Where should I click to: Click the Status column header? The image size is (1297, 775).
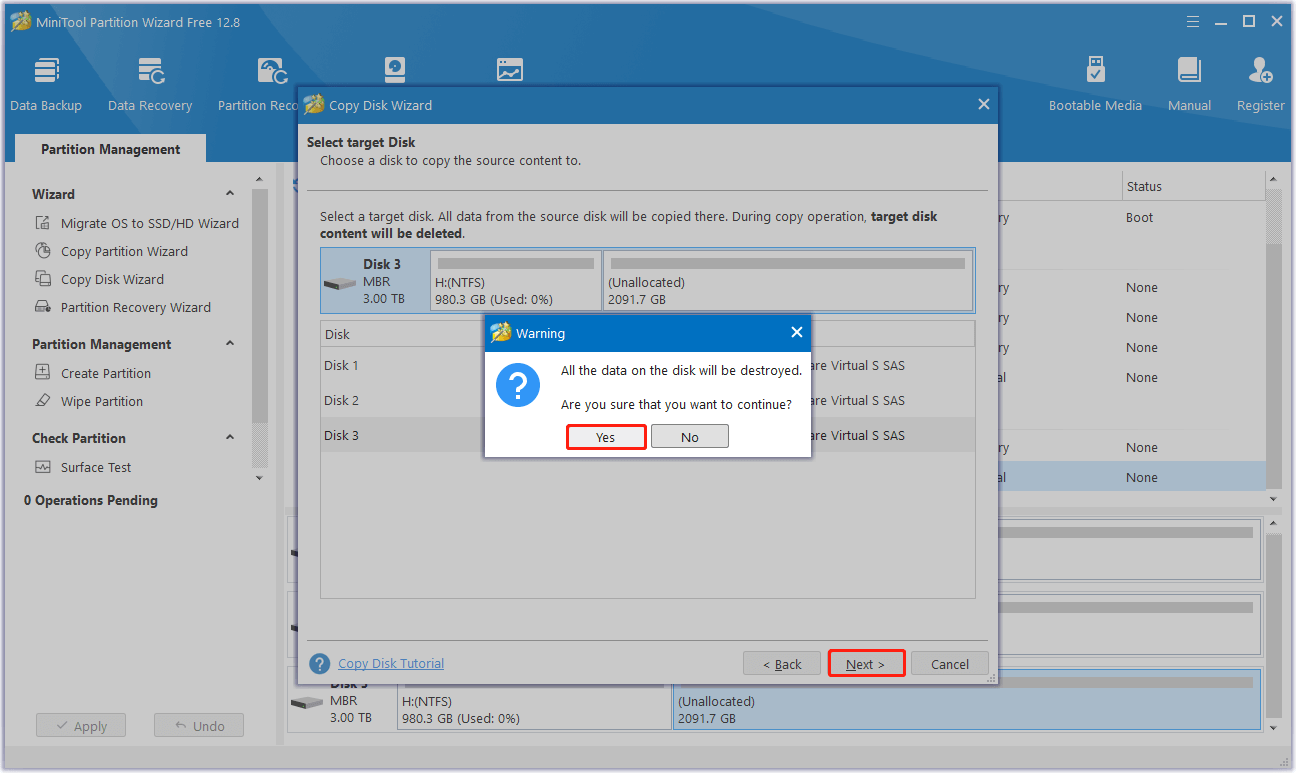(1194, 186)
